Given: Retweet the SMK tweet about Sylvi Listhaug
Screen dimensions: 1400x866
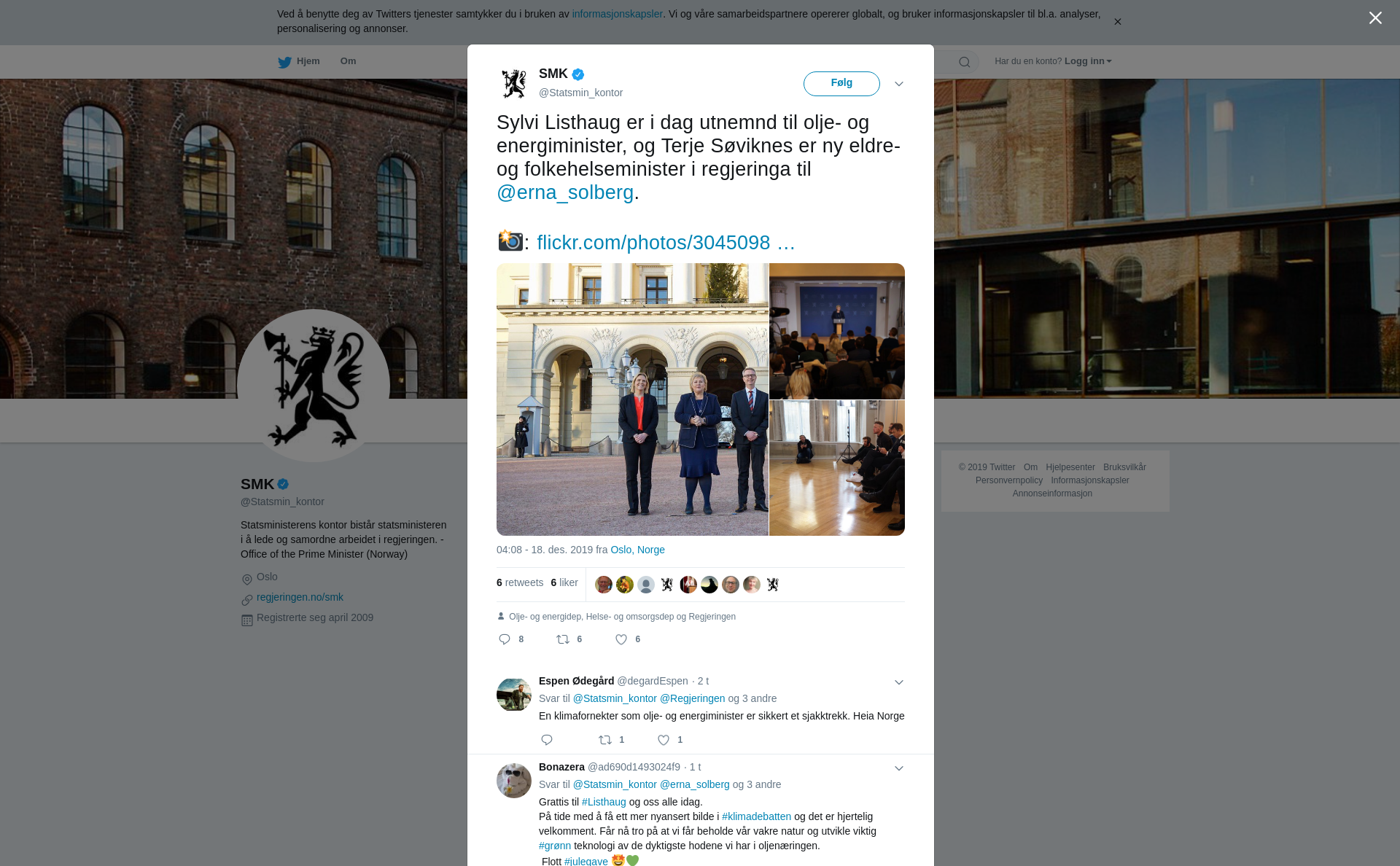Looking at the screenshot, I should pyautogui.click(x=563, y=639).
